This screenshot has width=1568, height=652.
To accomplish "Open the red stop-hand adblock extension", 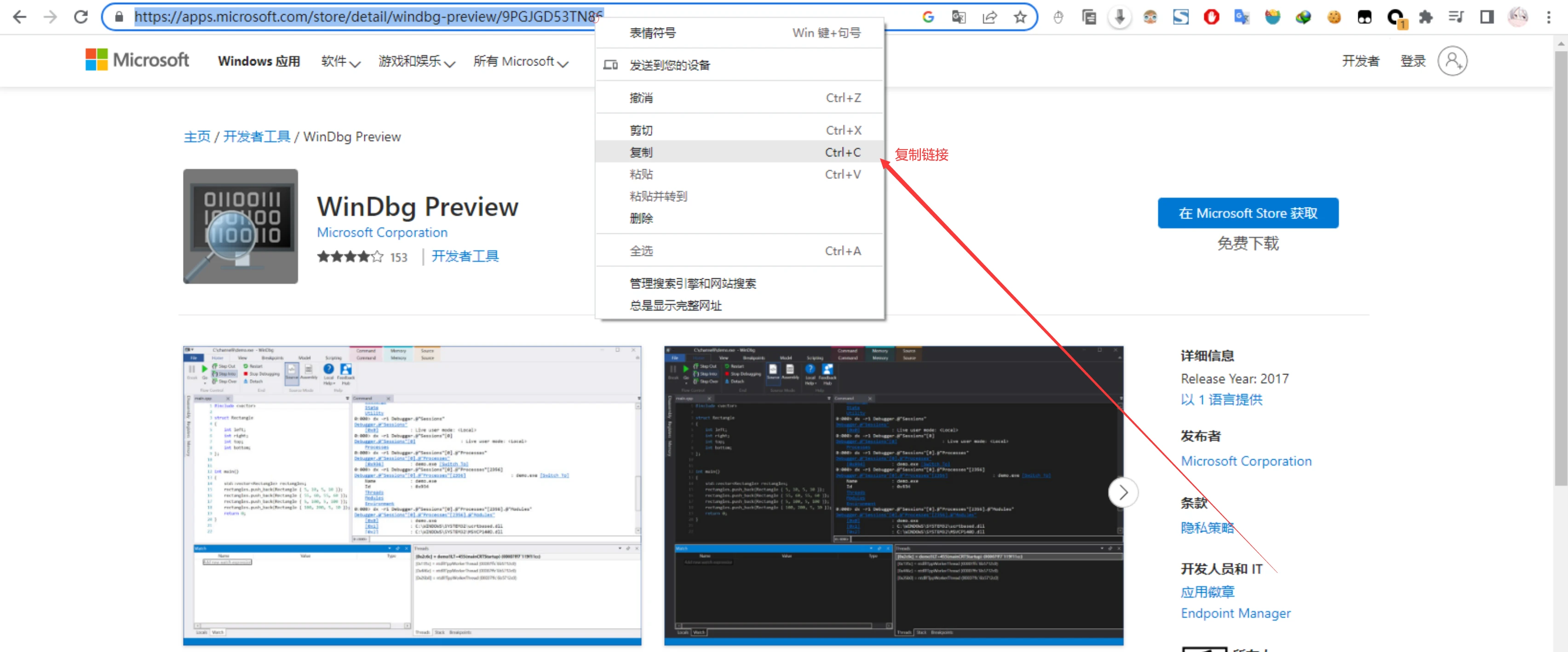I will pyautogui.click(x=1212, y=17).
